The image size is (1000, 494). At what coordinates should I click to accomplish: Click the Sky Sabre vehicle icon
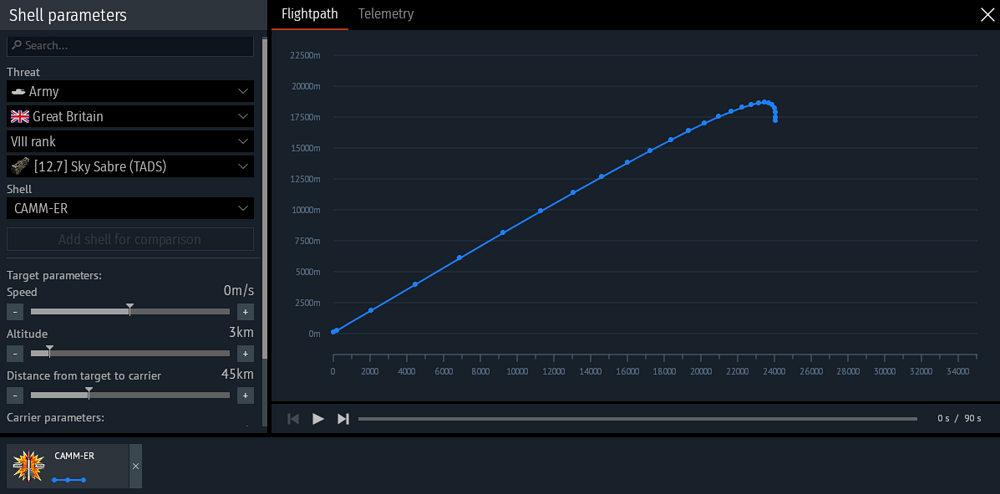[20, 167]
